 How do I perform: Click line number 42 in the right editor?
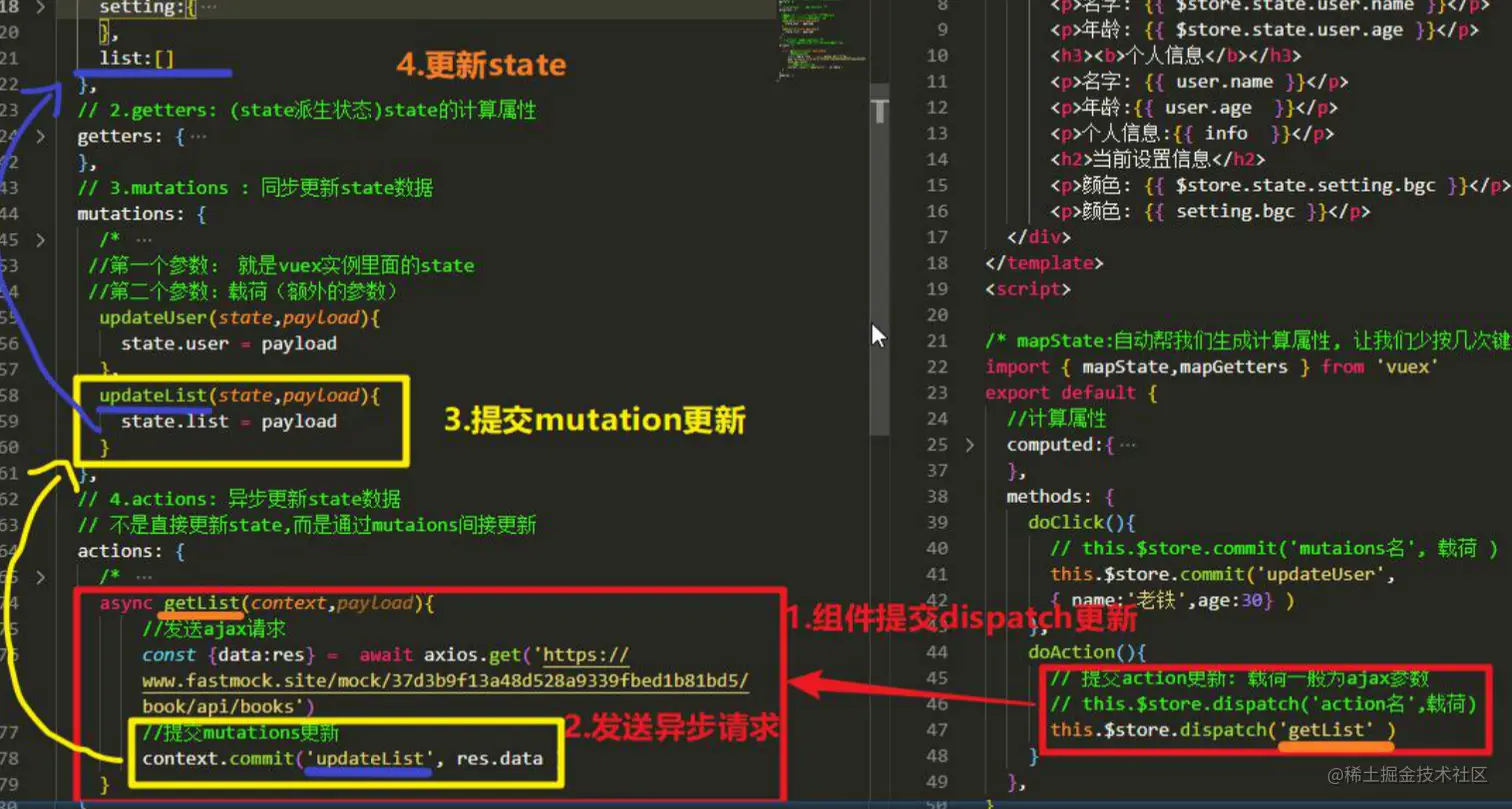[937, 600]
